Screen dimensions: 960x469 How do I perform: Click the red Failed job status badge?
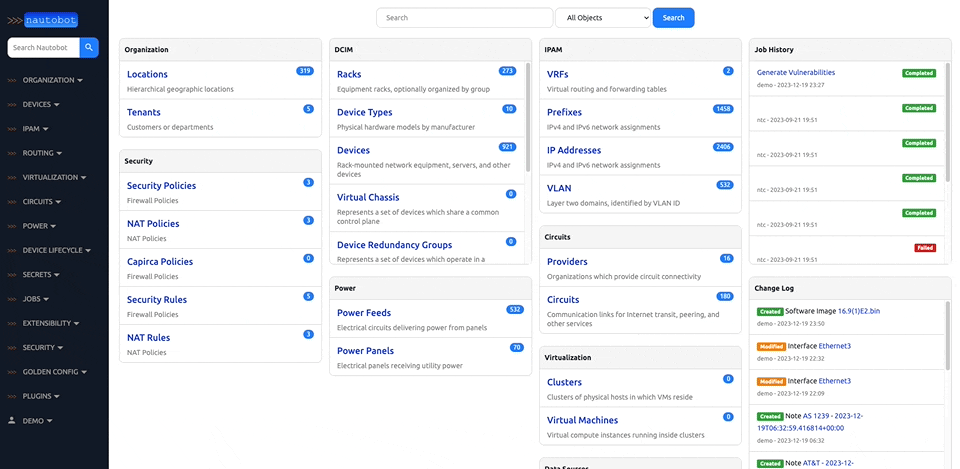pos(925,248)
